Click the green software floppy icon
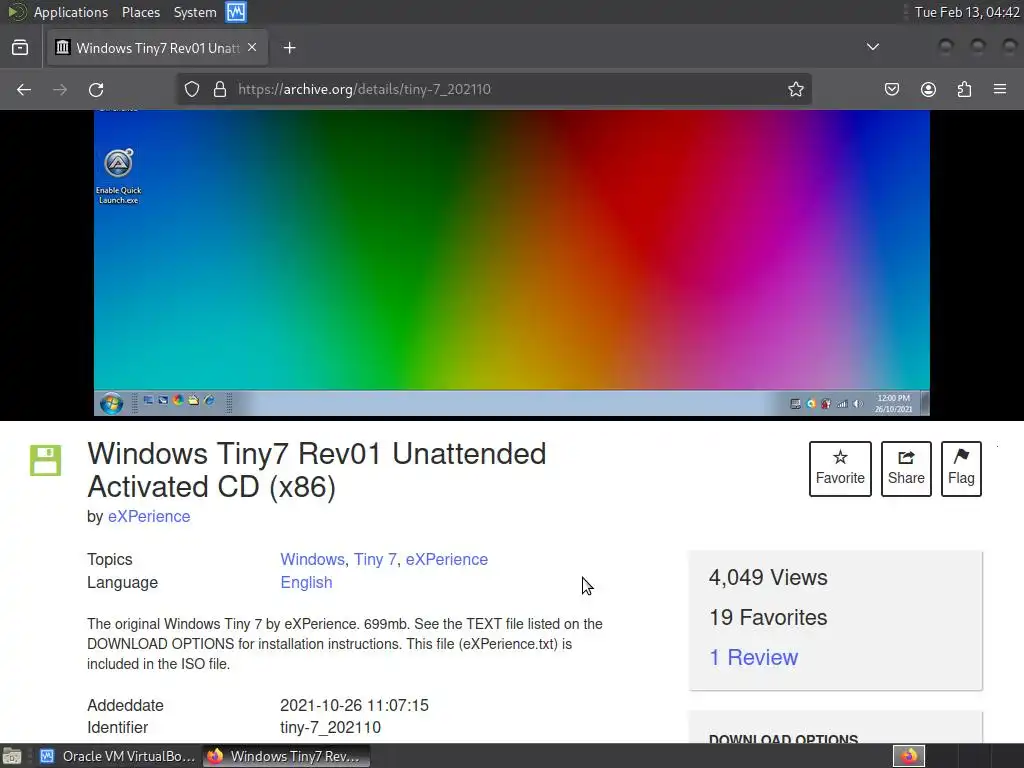The height and width of the screenshot is (768, 1024). (45, 460)
